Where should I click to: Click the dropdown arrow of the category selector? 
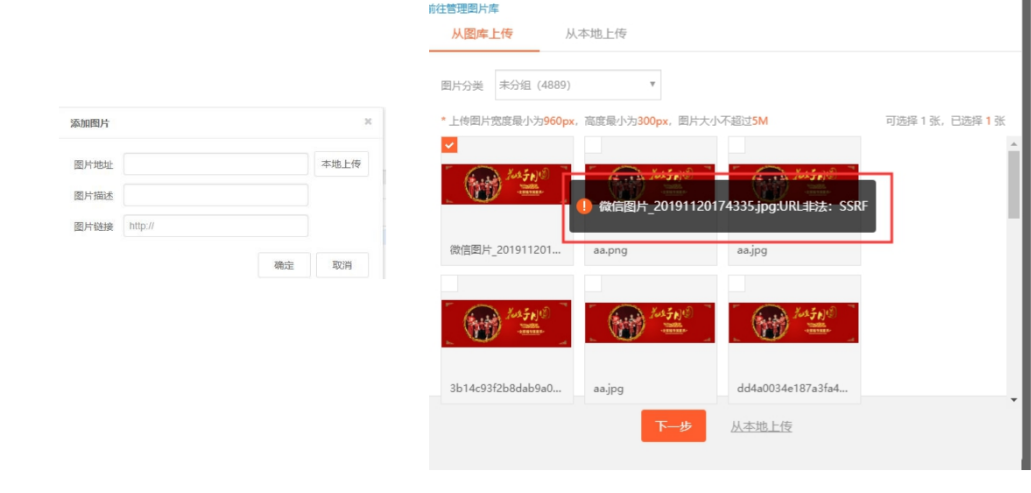click(x=652, y=85)
